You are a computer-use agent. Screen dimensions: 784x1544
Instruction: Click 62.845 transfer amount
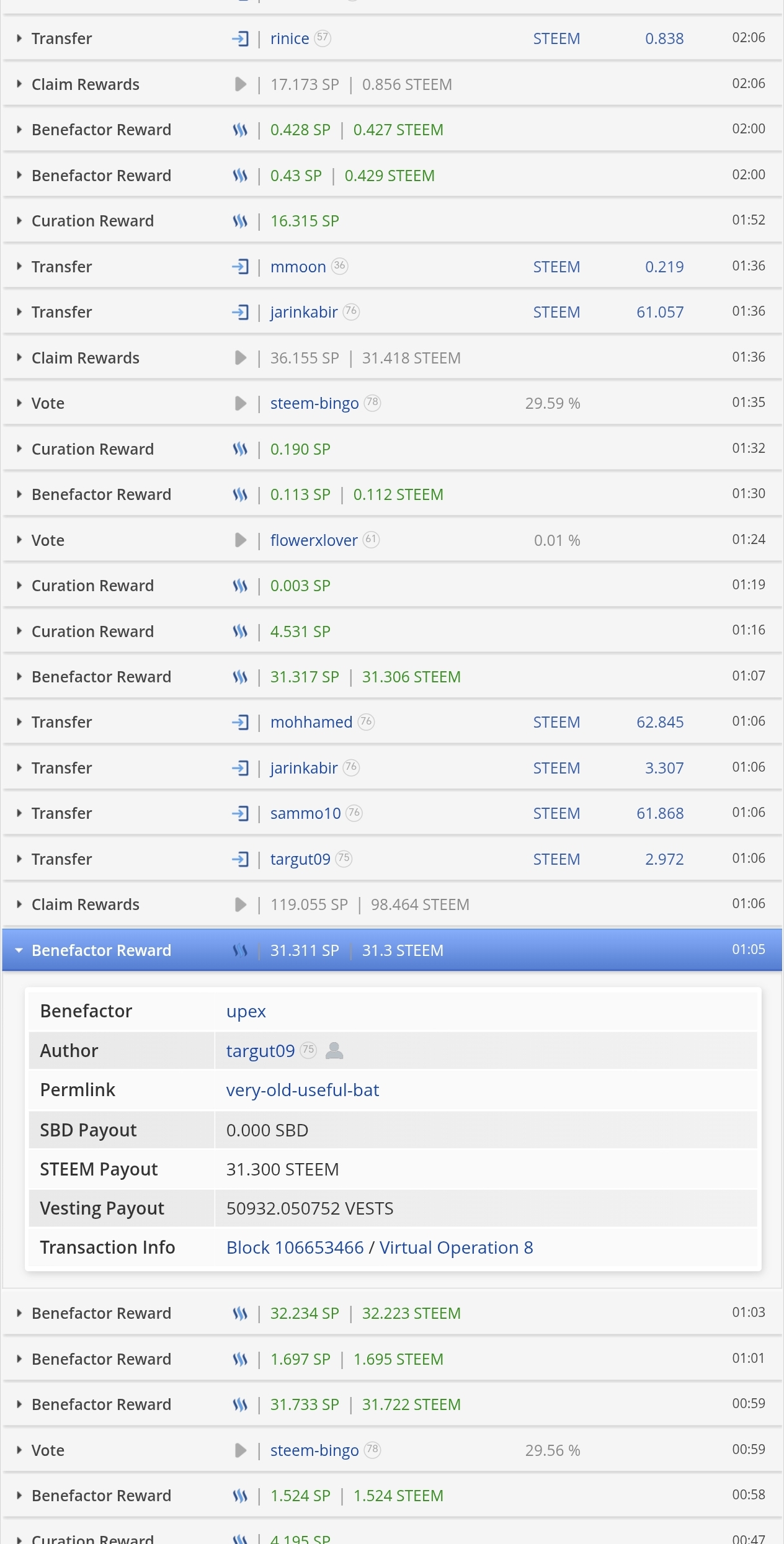660,722
